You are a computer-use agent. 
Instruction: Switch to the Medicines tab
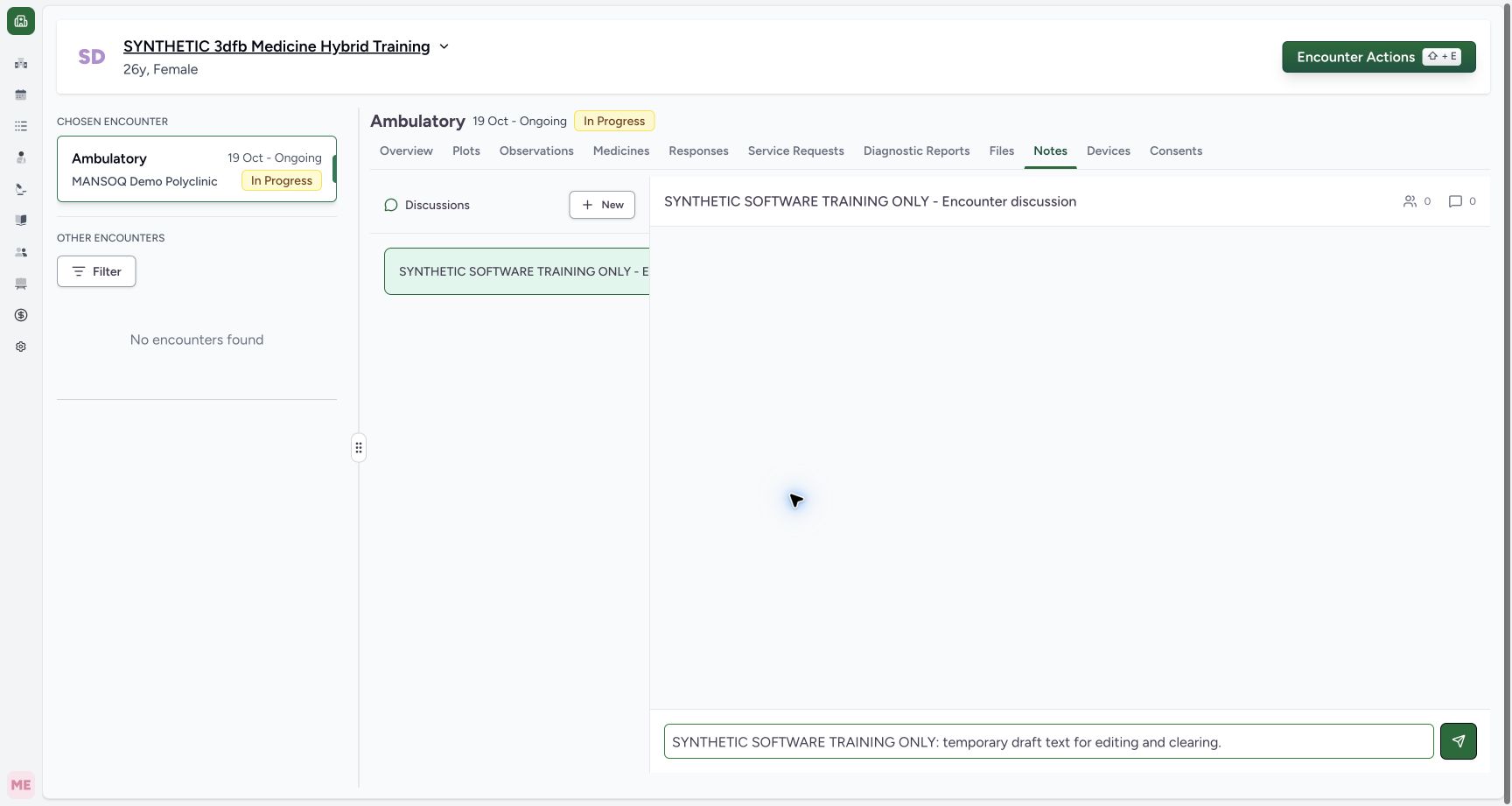[621, 151]
